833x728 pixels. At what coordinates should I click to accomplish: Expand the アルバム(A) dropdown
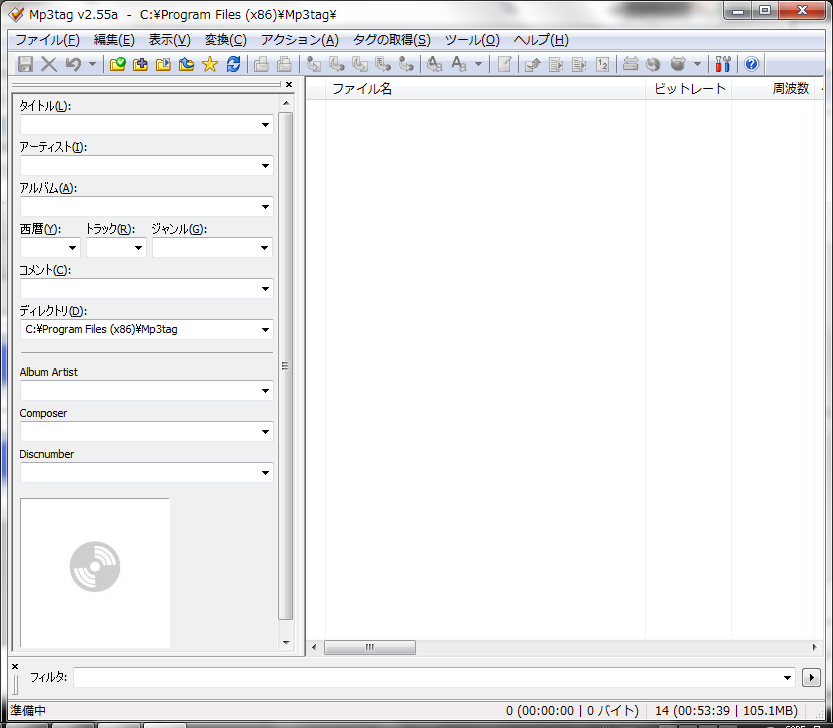(x=265, y=207)
